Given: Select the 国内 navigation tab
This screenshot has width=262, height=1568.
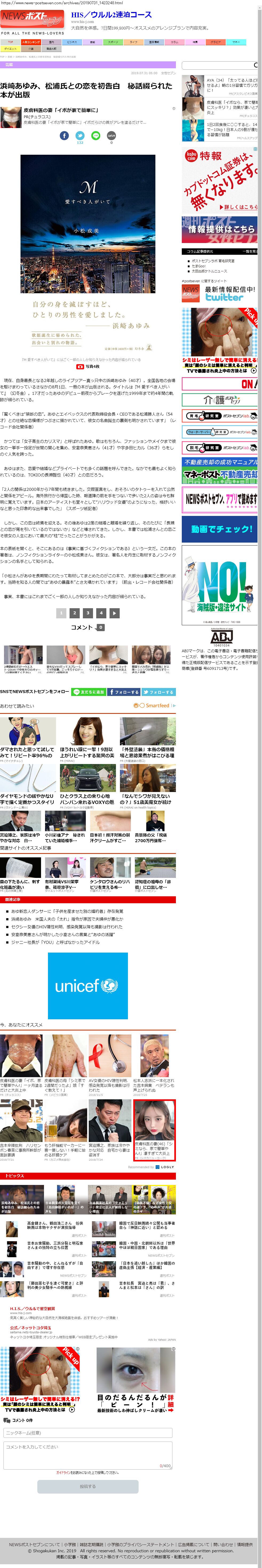Looking at the screenshot, I should (x=51, y=42).
